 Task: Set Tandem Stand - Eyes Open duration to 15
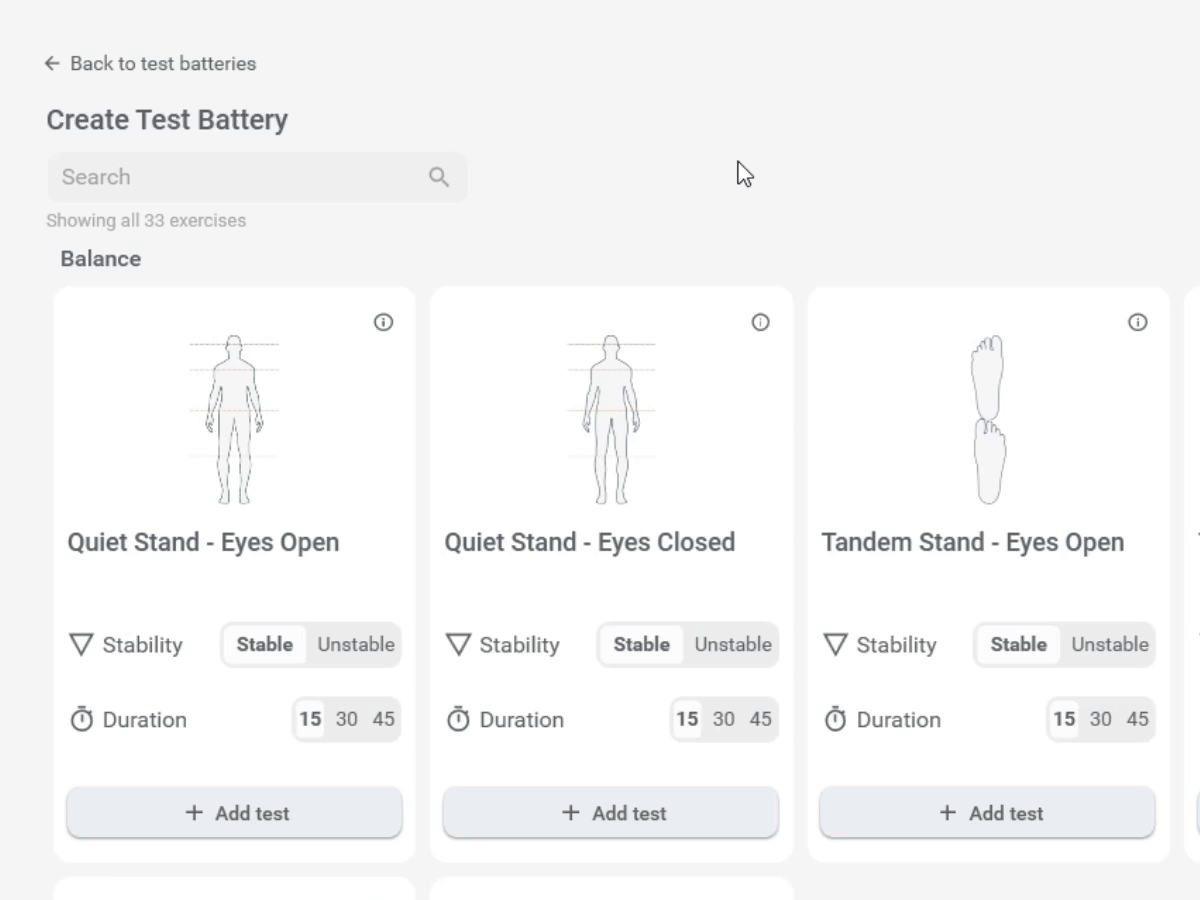pyautogui.click(x=1064, y=719)
